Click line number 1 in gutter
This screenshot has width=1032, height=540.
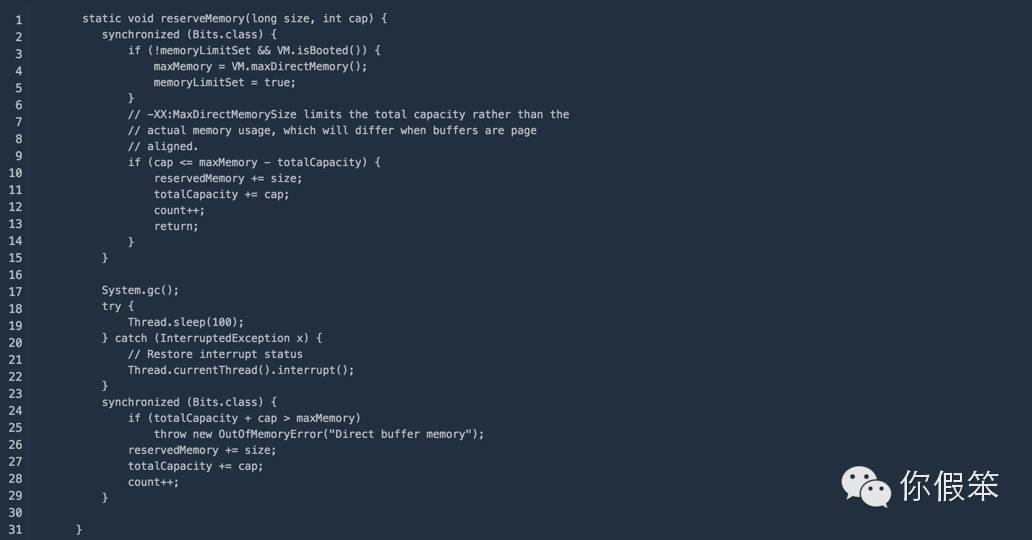click(18, 20)
